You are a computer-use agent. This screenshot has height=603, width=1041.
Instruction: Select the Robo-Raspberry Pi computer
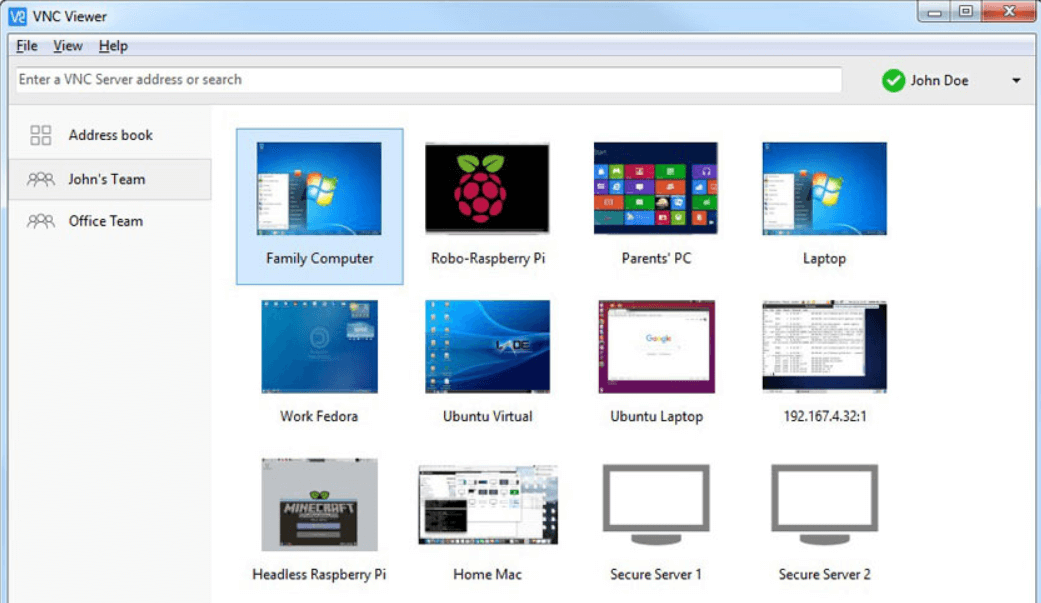pyautogui.click(x=487, y=189)
